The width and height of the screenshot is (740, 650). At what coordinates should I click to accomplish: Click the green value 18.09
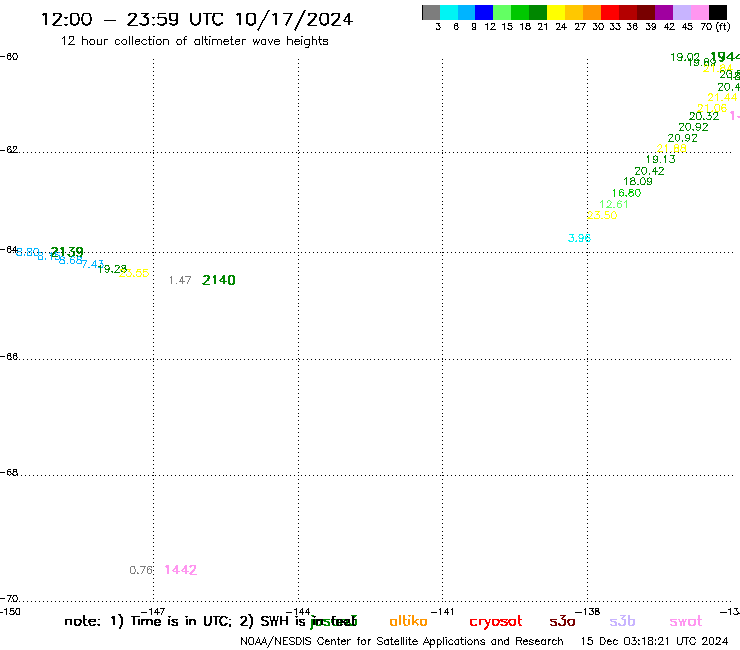pos(638,181)
